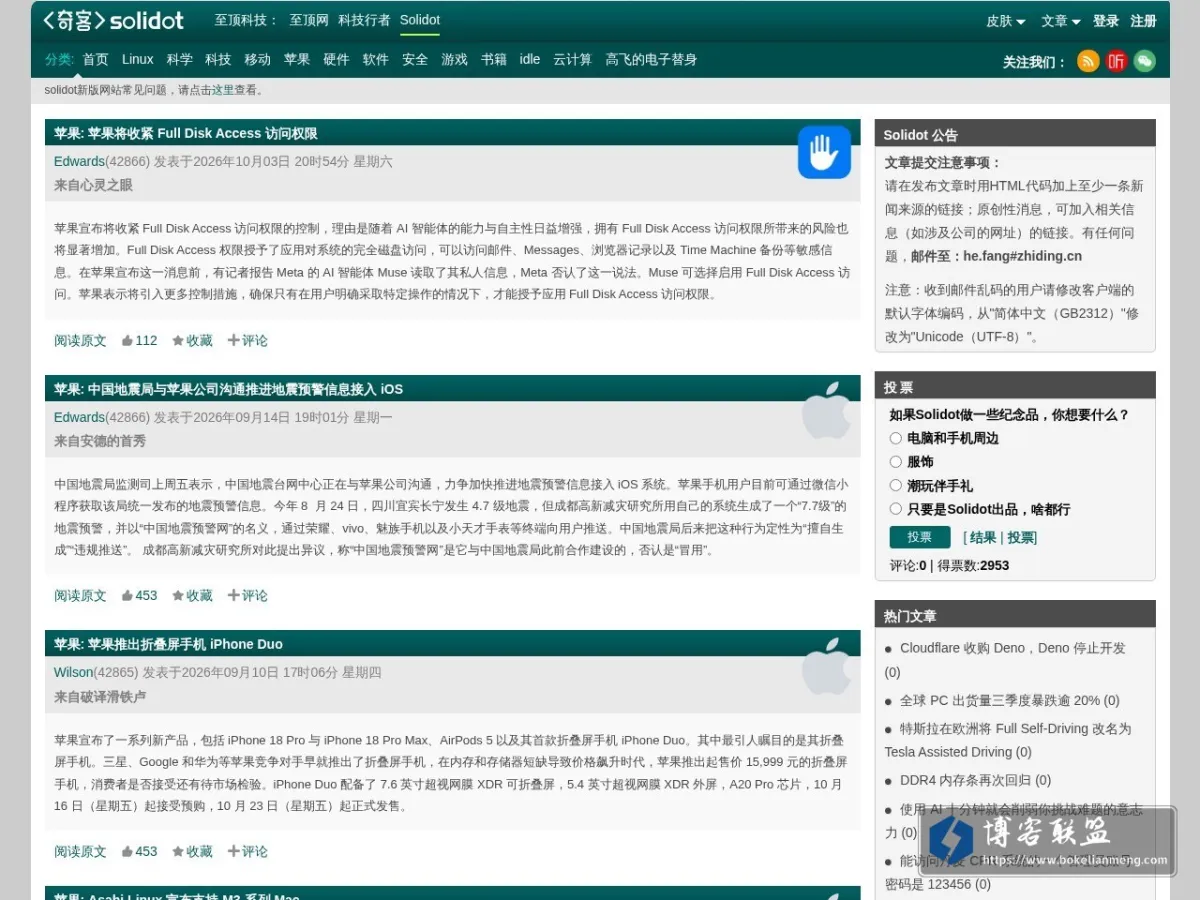Open hot article 特斯拉 Full Self-Driving 改名
This screenshot has height=900, width=1200.
[1008, 740]
